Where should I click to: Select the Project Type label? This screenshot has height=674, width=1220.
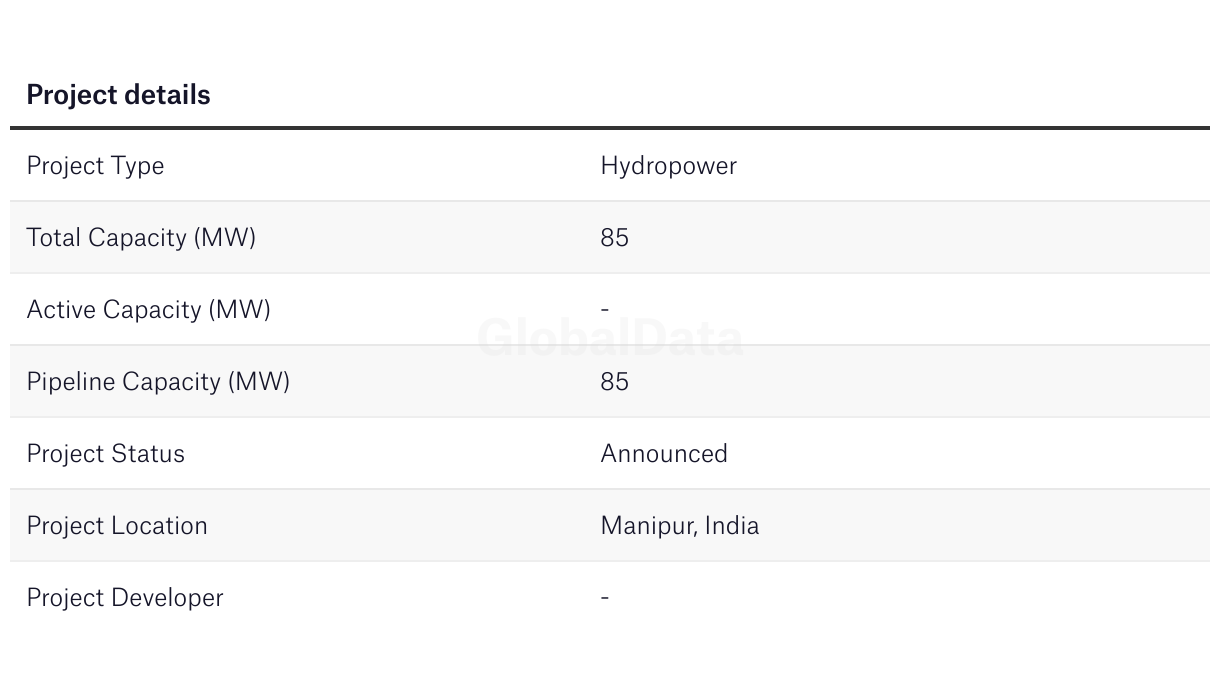coord(95,166)
